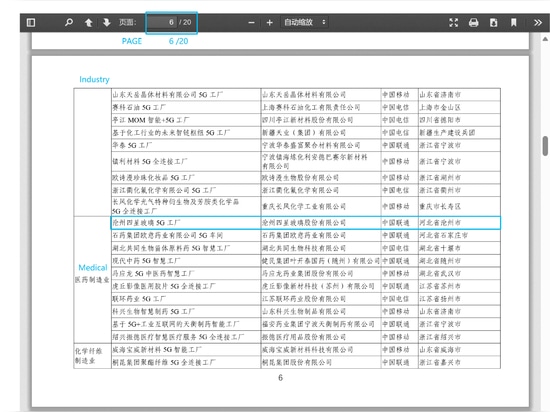Select 马应龙 5G 中医药智慧工厂 cell

[186, 273]
